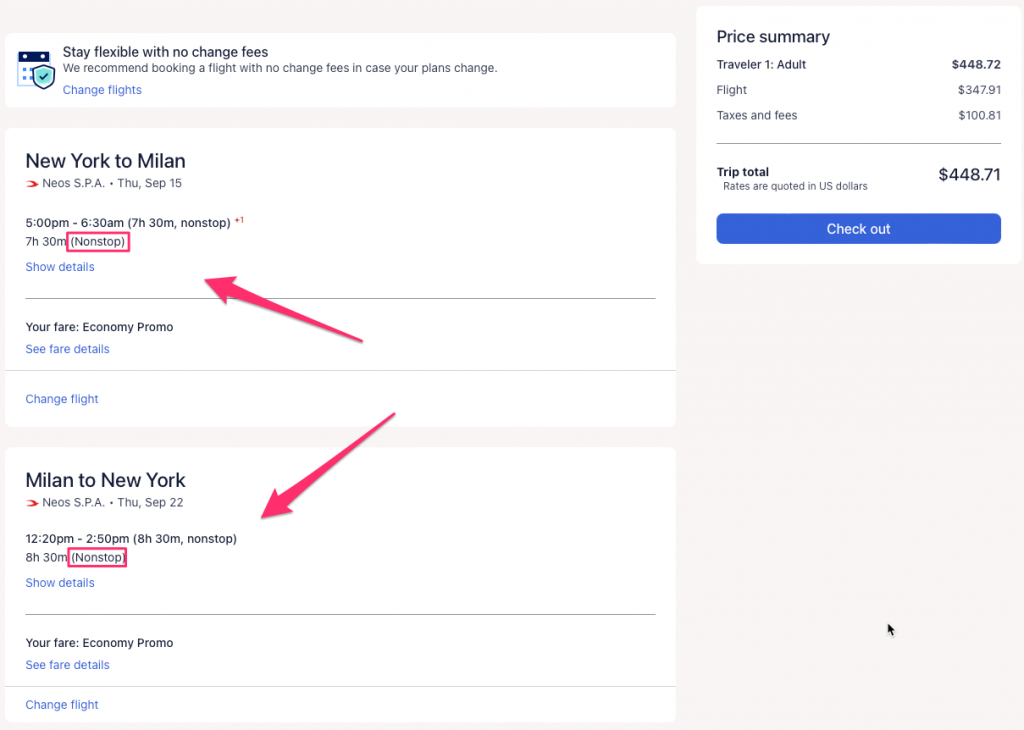Click Neos airline logo under New York to Milan
This screenshot has height=730, width=1024.
coord(32,184)
